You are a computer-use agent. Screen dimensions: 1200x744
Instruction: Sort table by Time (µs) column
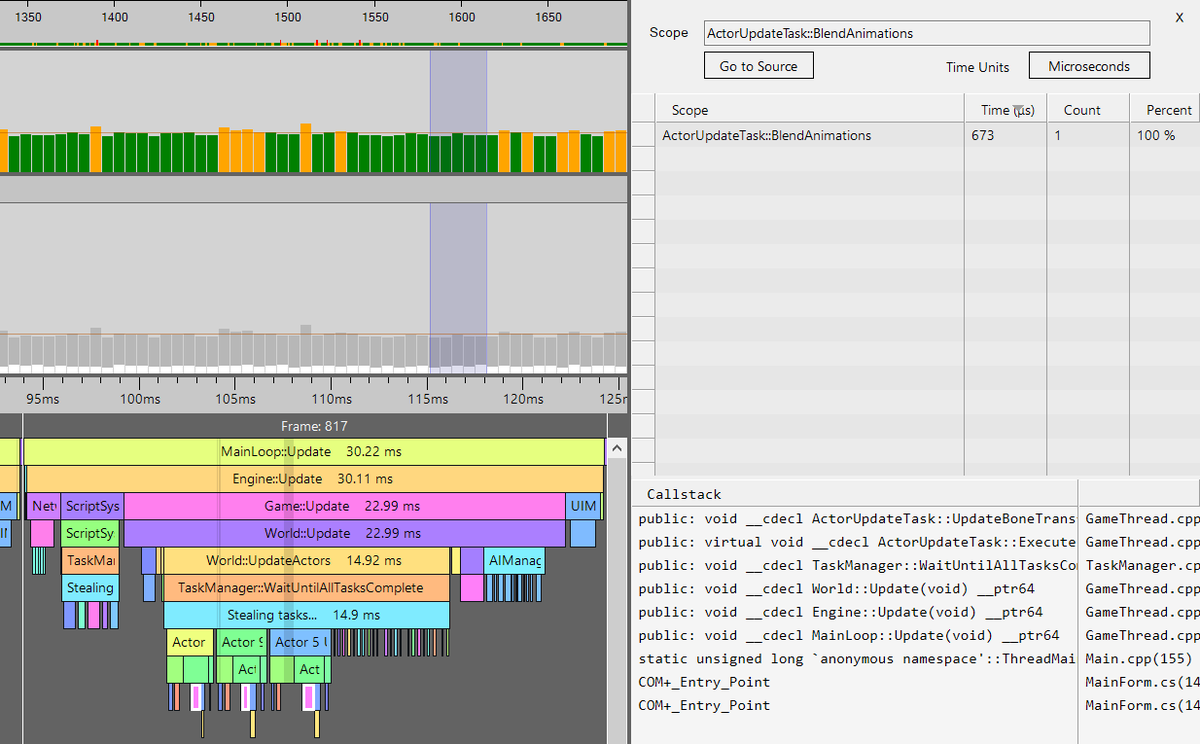click(1005, 110)
